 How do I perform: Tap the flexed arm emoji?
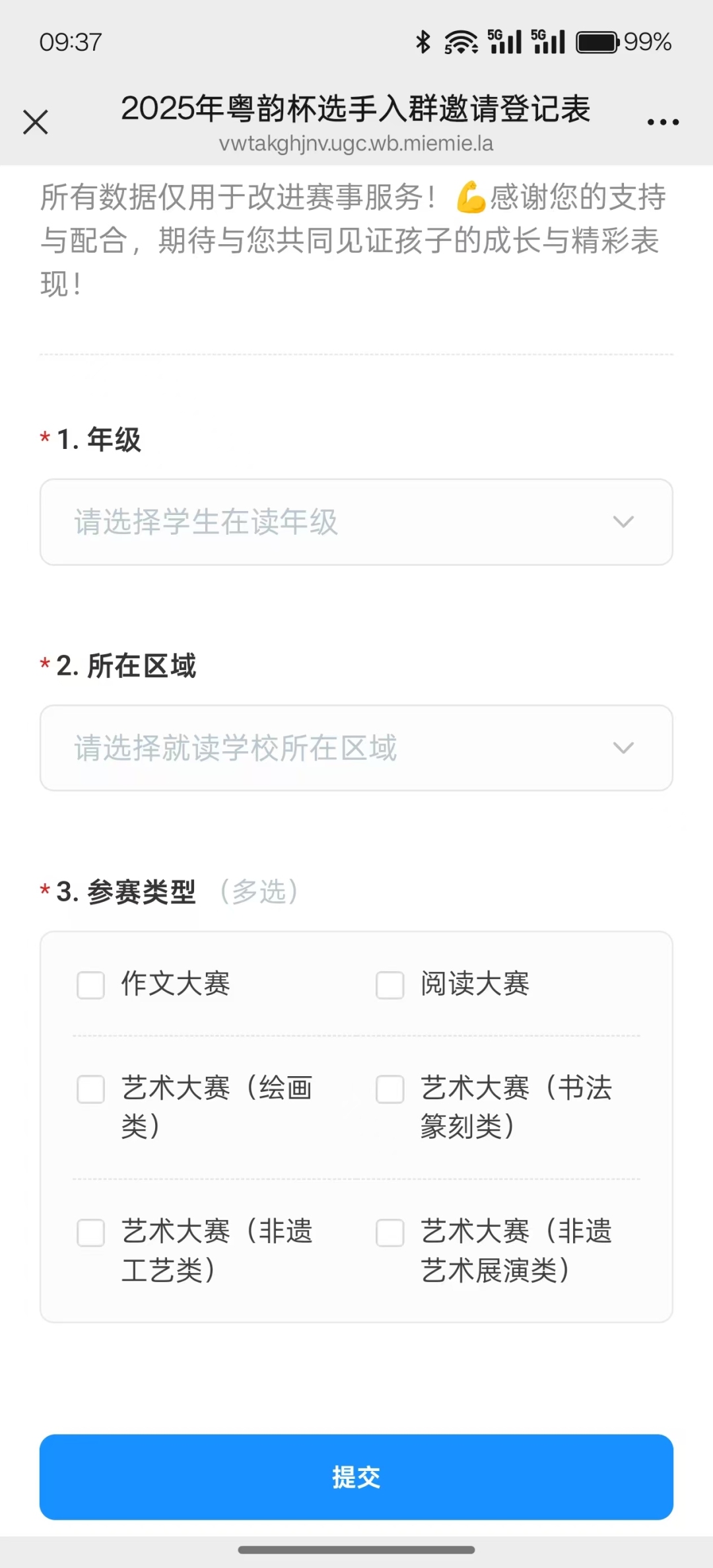pyautogui.click(x=471, y=198)
